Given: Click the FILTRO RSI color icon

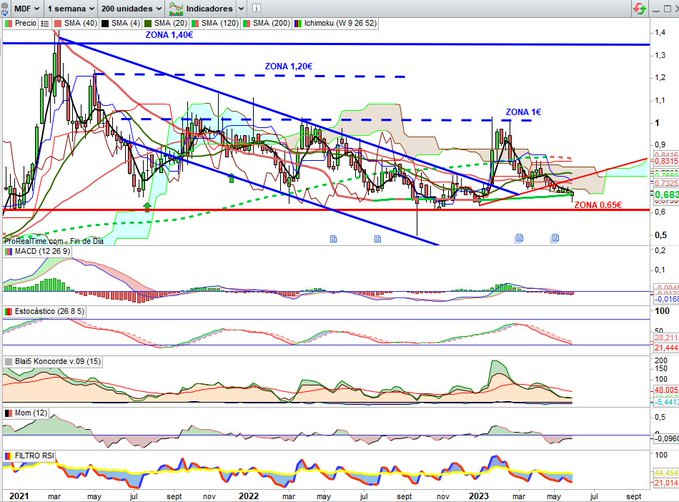Looking at the screenshot, I should tap(8, 456).
